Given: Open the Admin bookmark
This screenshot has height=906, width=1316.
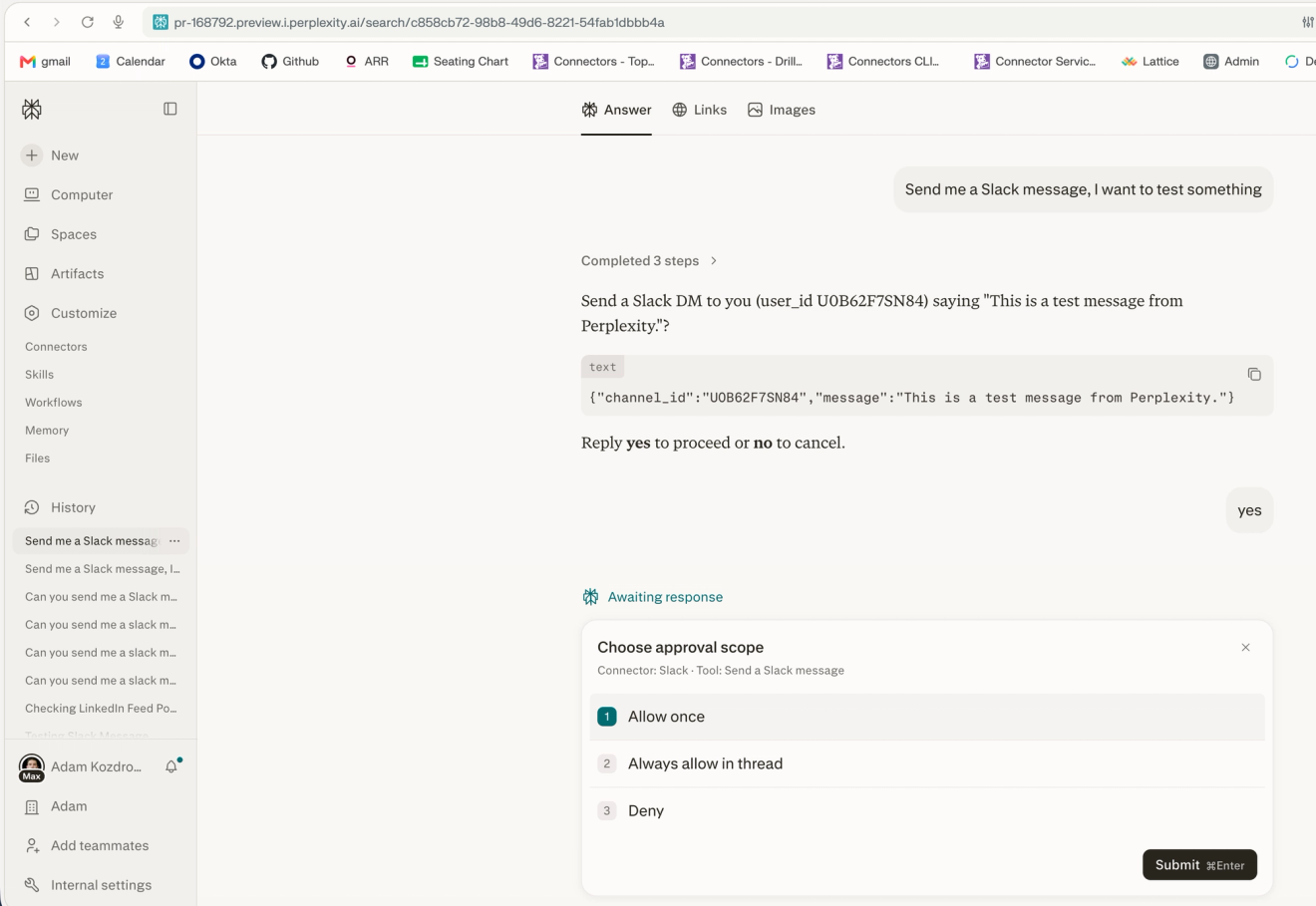Looking at the screenshot, I should coord(1231,61).
